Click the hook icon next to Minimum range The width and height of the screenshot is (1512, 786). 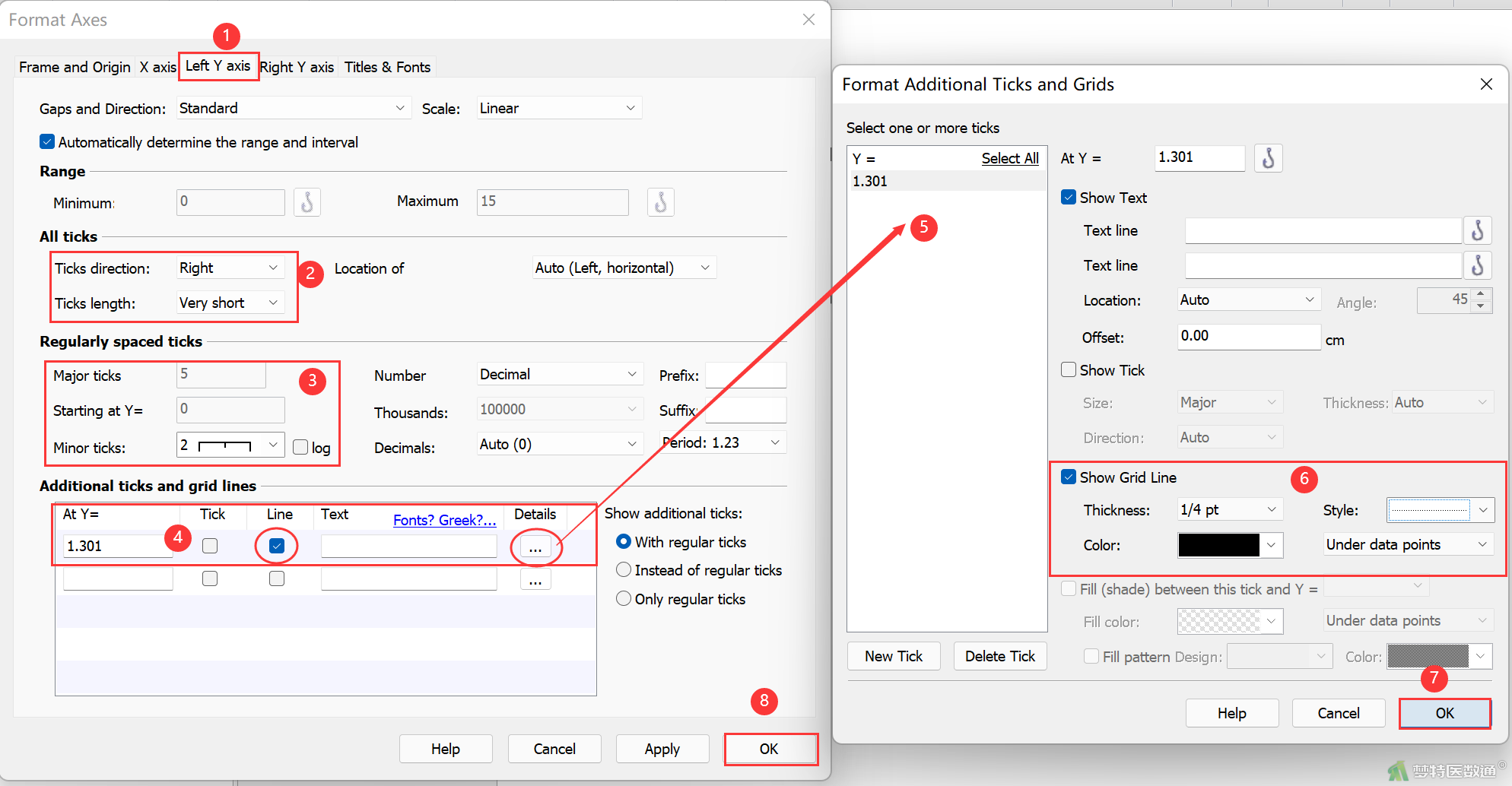[x=307, y=202]
